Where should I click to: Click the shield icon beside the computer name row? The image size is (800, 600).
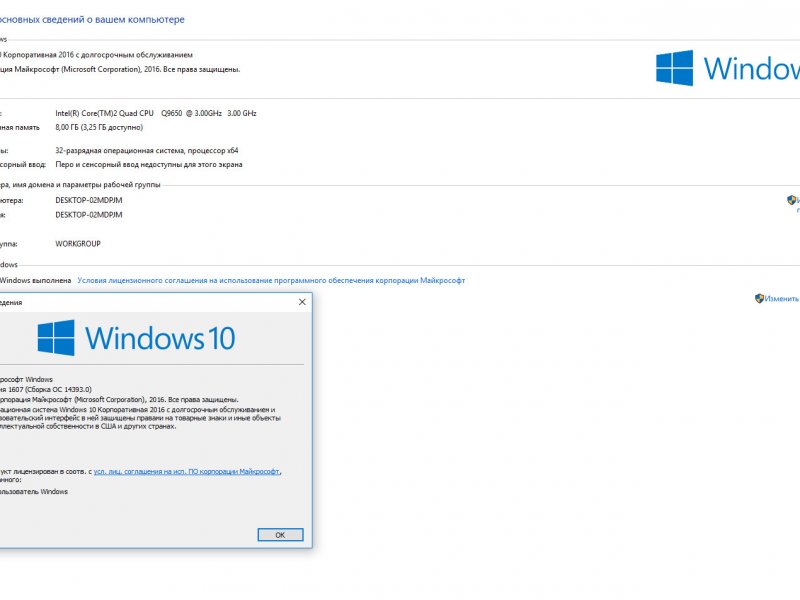point(791,200)
